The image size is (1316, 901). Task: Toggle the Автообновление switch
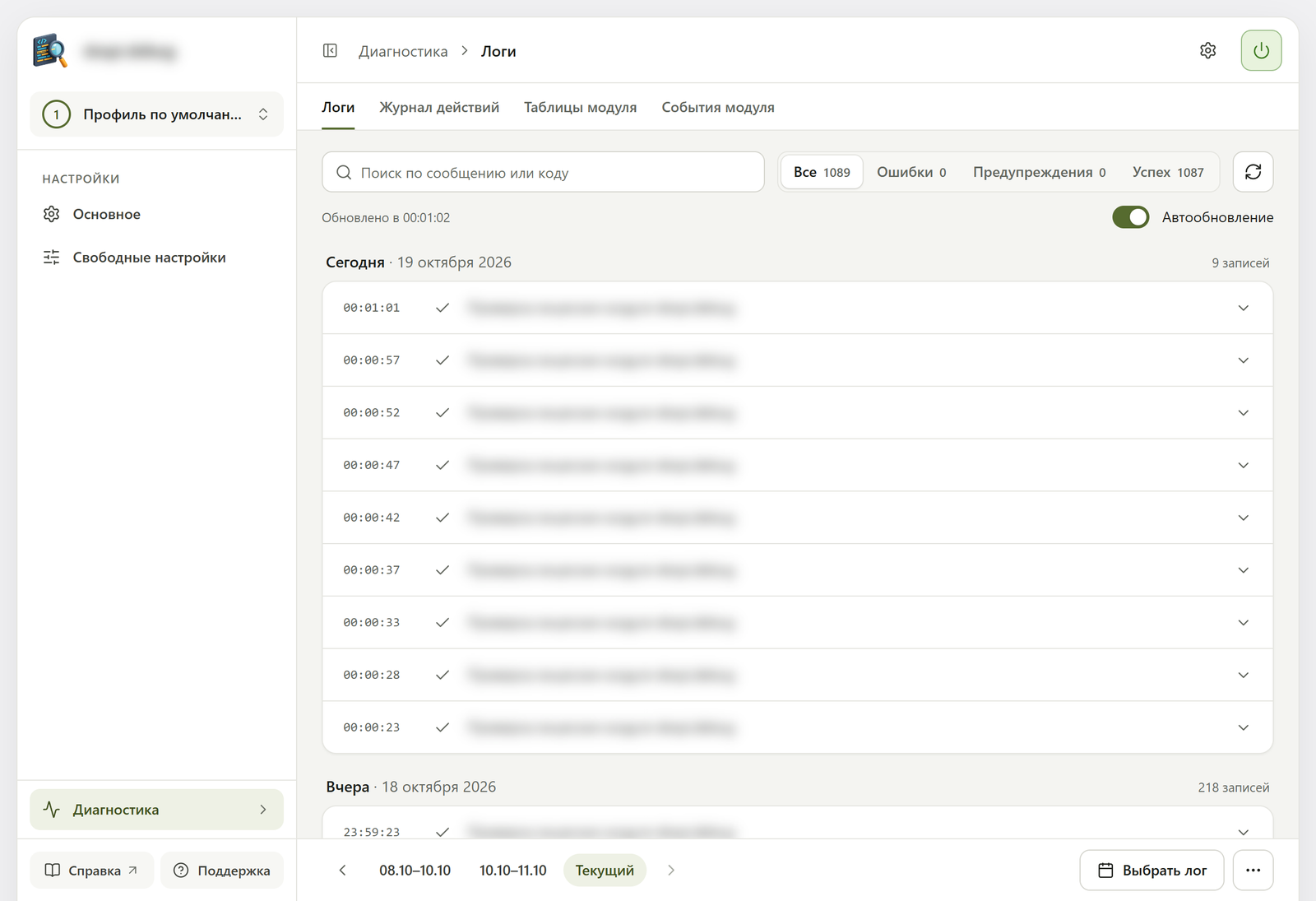1130,217
